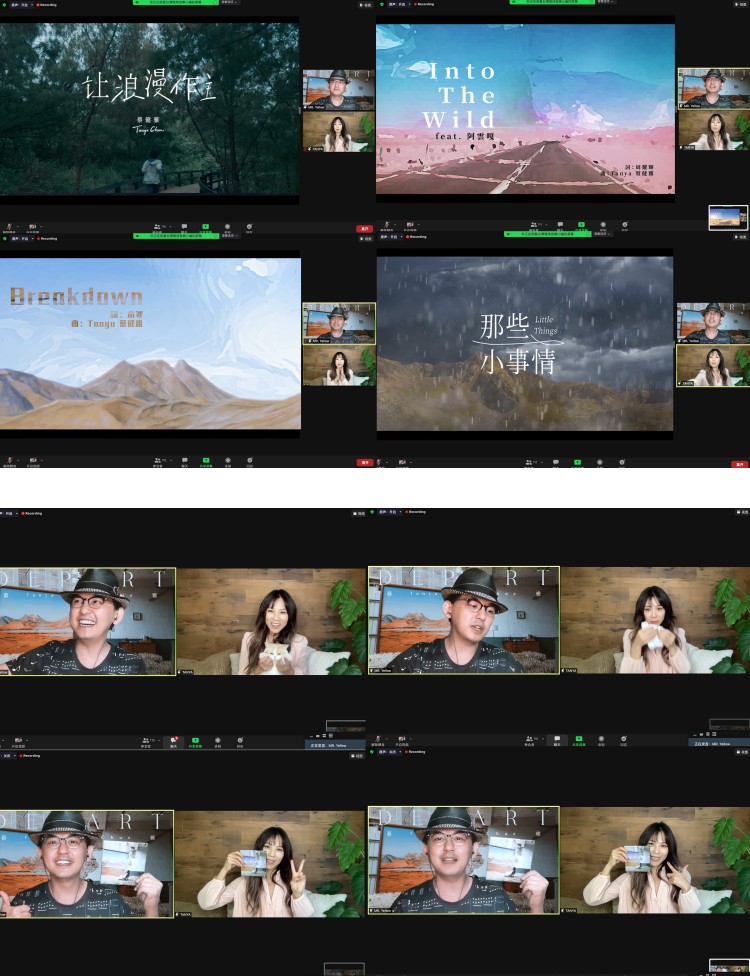
Task: Open chat icon below Into The Wild slide
Action: 560,224
